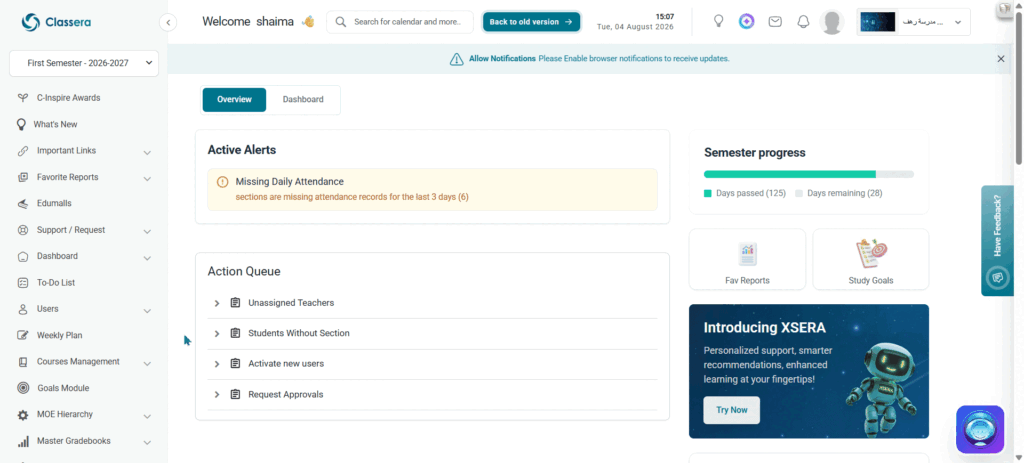Click Back to old version button
The width and height of the screenshot is (1024, 463).
pos(531,22)
